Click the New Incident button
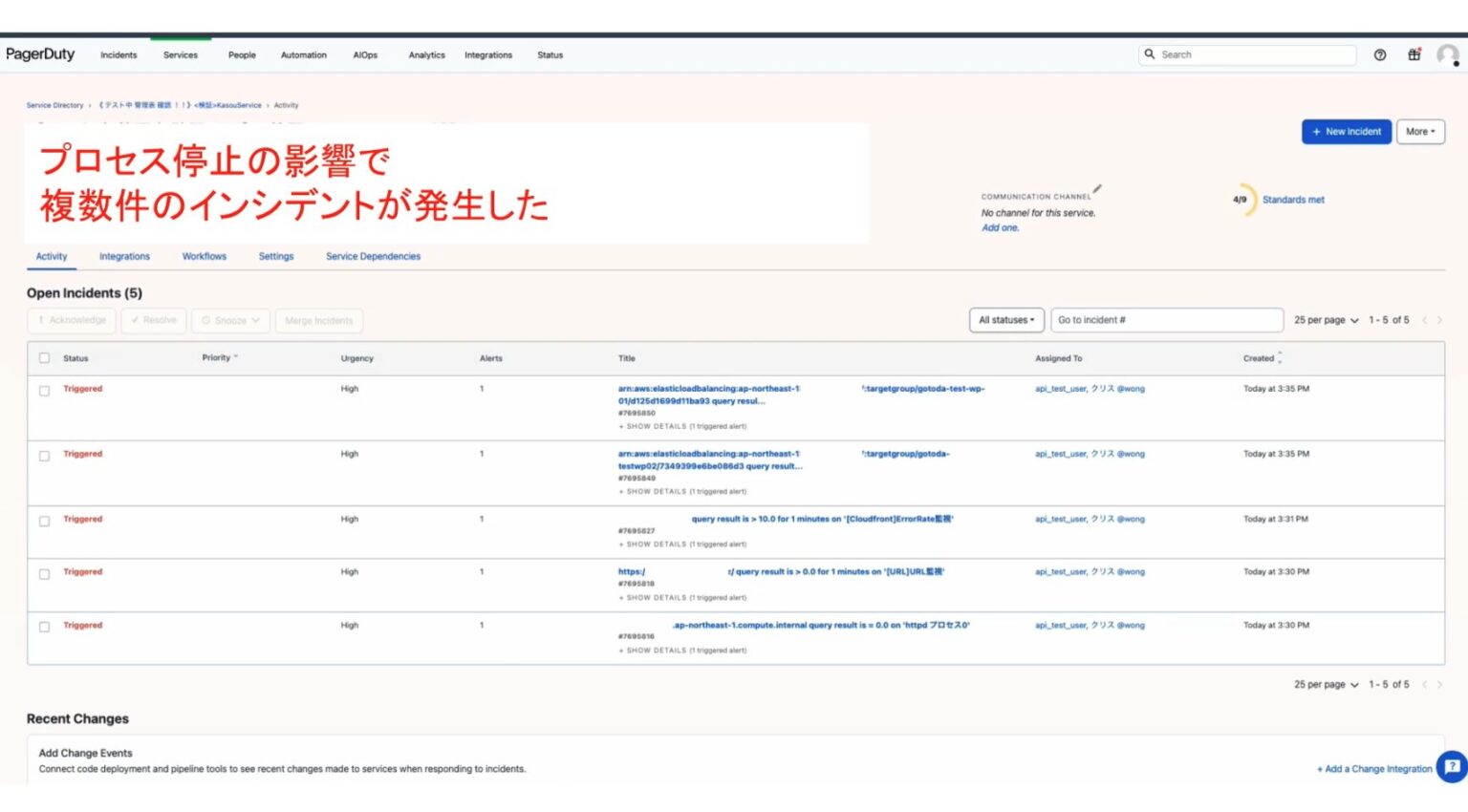This screenshot has height=812, width=1468. [1346, 131]
